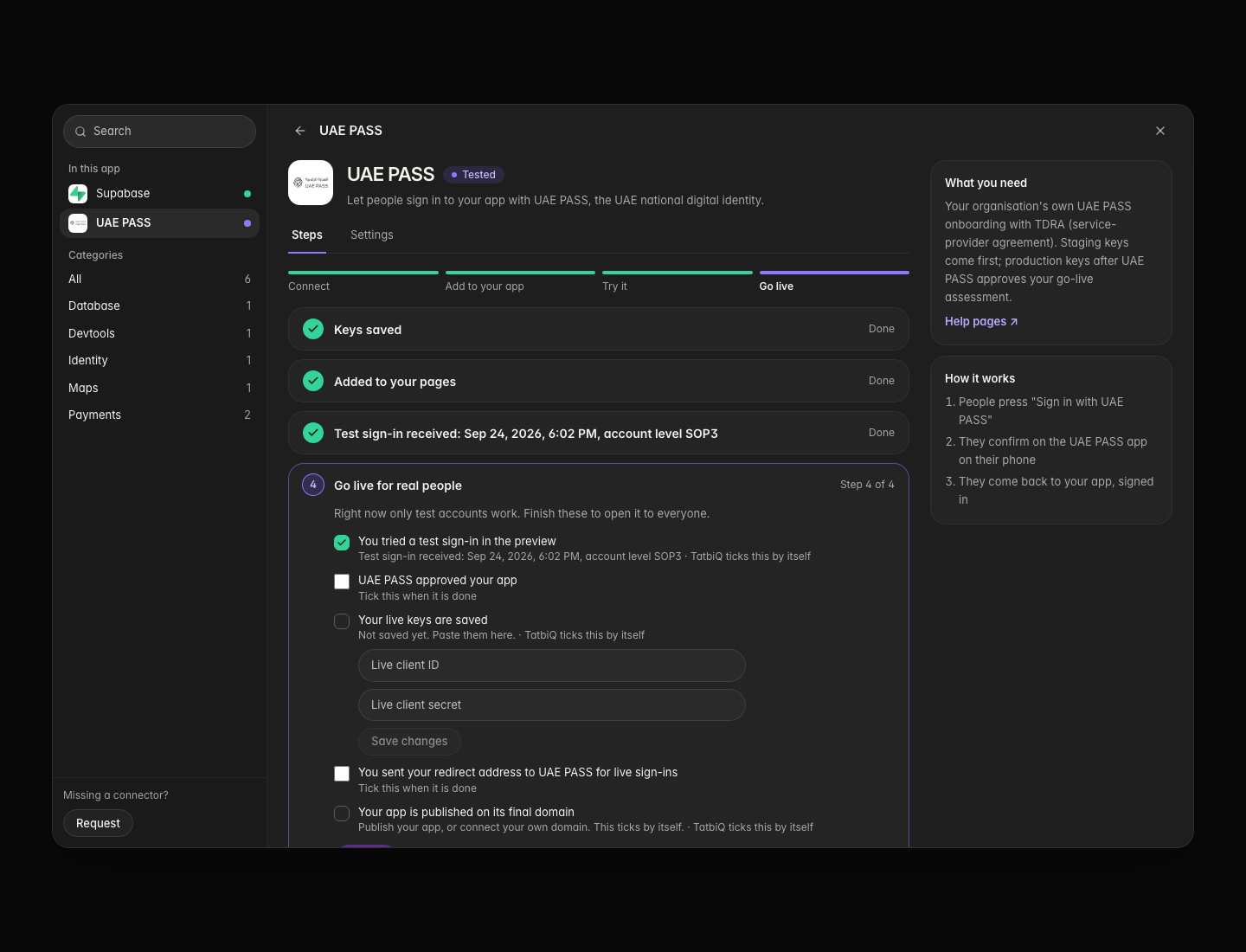Click the search magnifier icon
Image resolution: width=1246 pixels, height=952 pixels.
[80, 132]
